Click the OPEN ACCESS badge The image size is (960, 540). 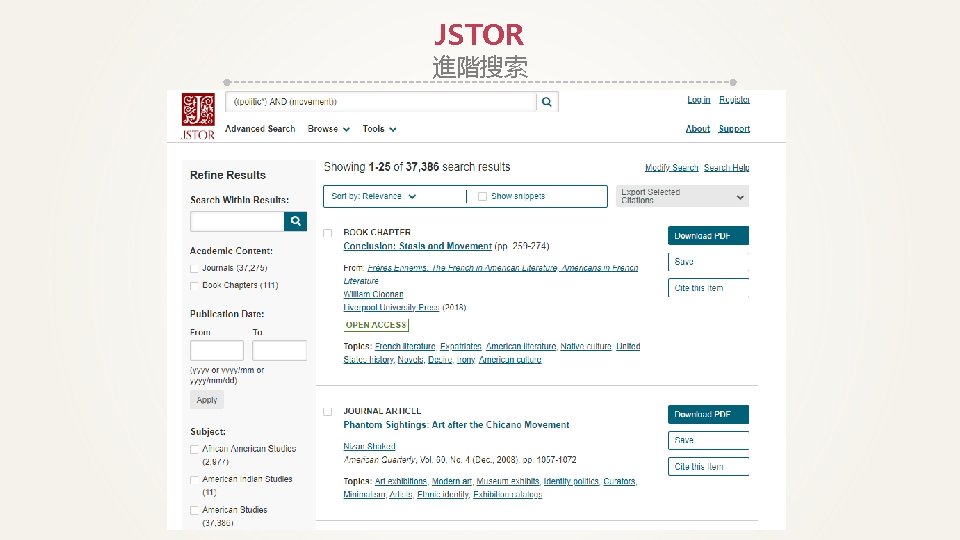pos(376,325)
